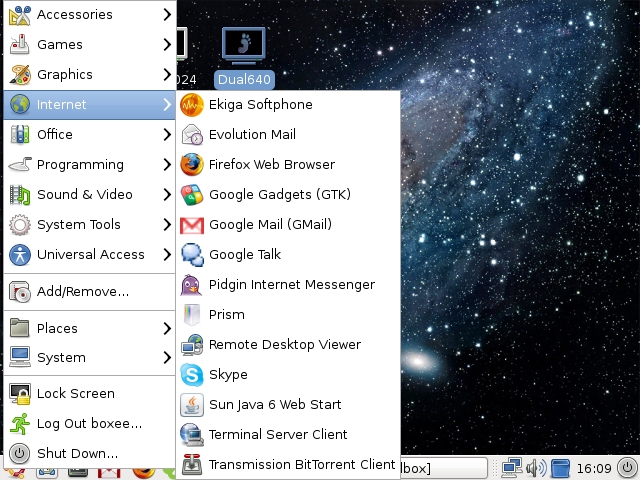Launch Ekiga Softphone via its orange icon

click(x=192, y=105)
